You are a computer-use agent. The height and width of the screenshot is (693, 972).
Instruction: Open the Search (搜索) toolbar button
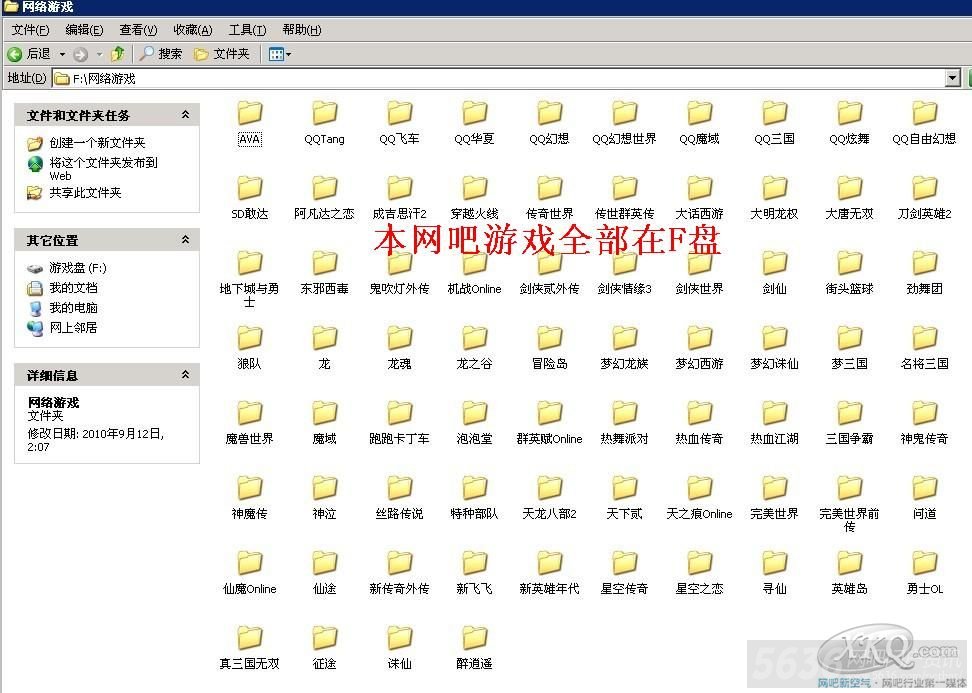[161, 54]
